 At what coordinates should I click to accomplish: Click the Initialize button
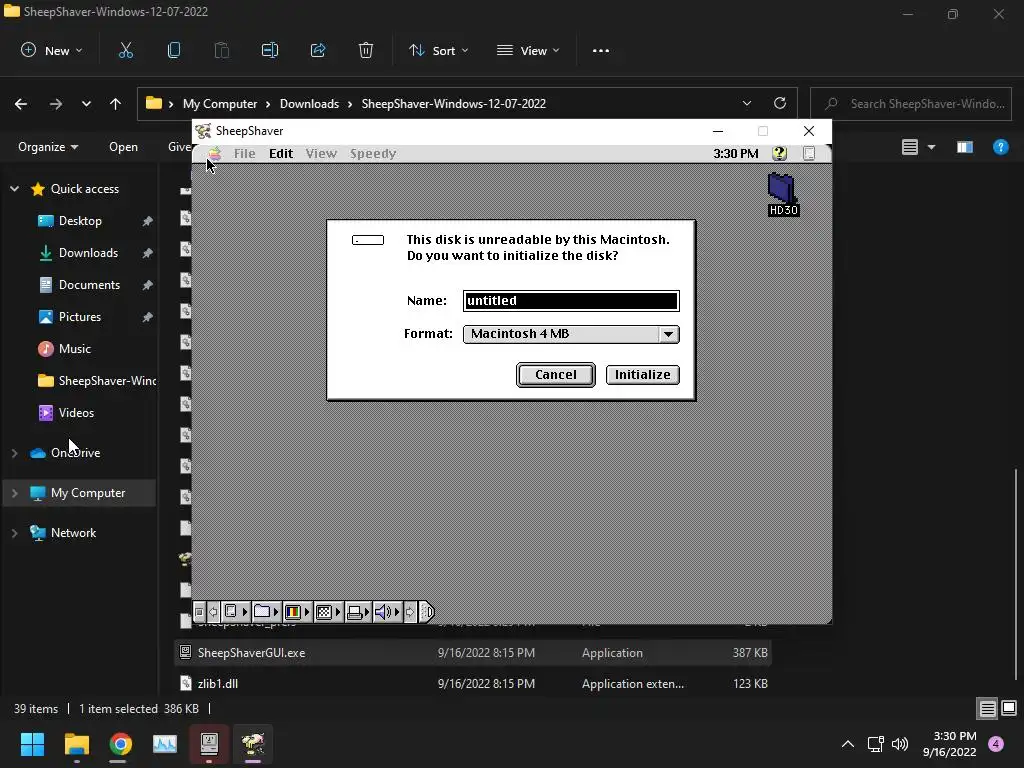point(643,375)
